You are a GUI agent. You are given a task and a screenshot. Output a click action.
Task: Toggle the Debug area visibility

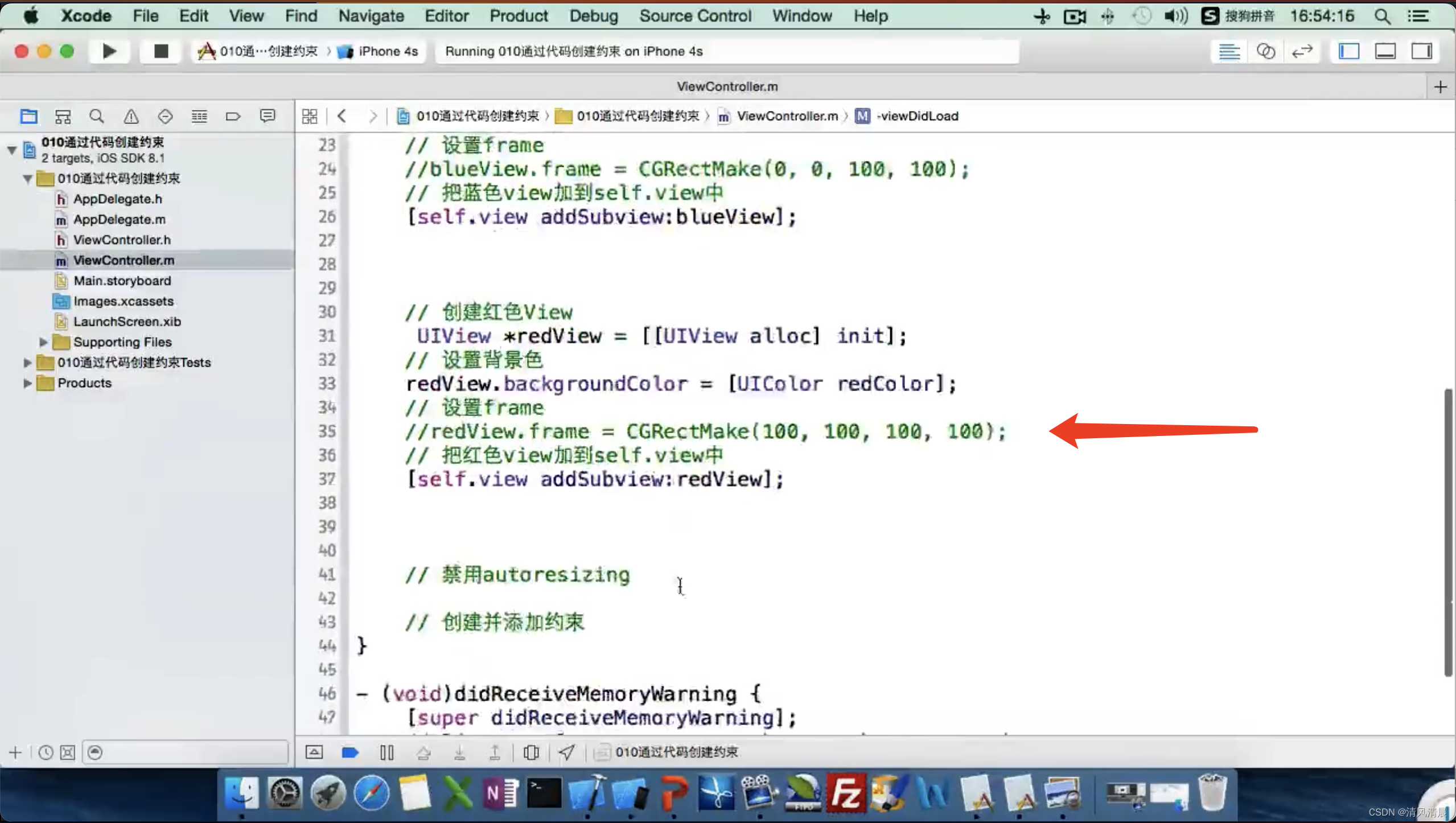[1385, 51]
